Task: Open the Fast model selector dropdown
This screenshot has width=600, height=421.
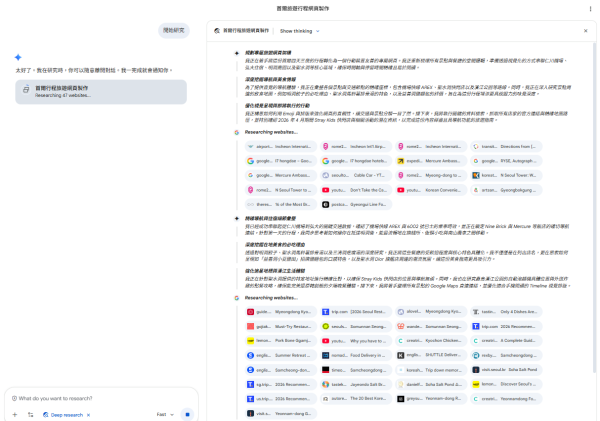Action: coord(164,413)
